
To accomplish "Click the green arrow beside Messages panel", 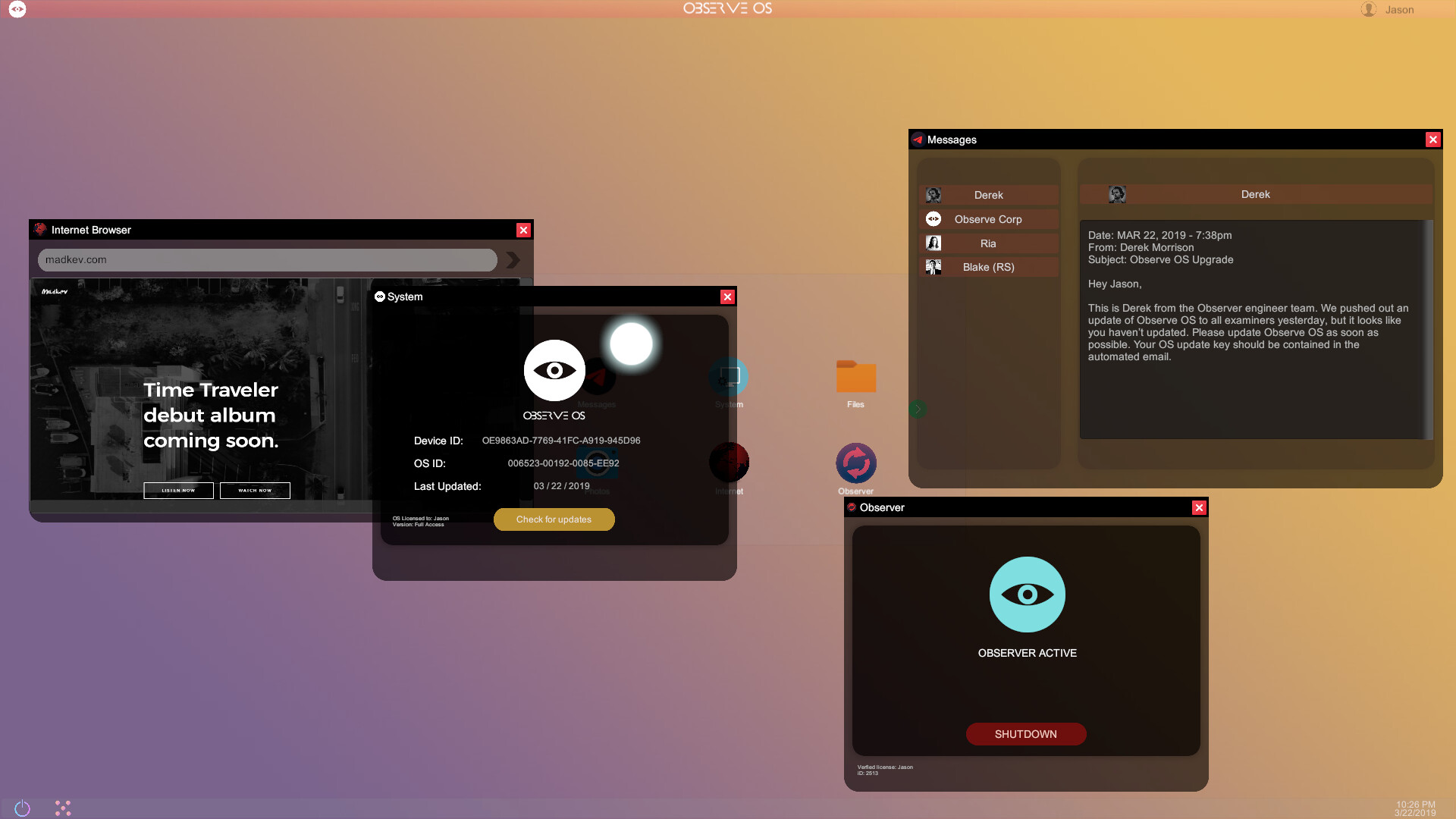I will (x=918, y=409).
